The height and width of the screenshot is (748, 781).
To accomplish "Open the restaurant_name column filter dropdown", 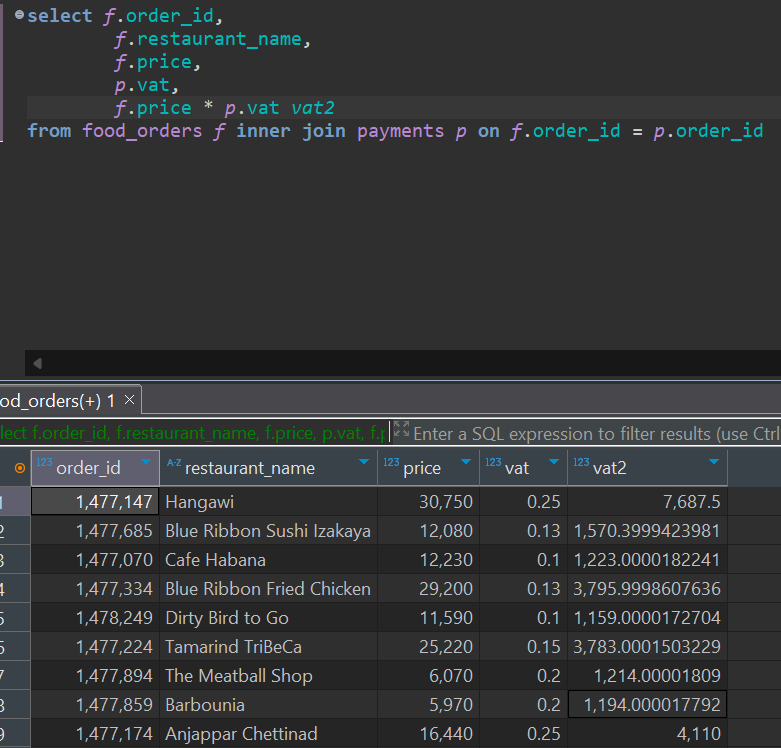I will tap(364, 462).
